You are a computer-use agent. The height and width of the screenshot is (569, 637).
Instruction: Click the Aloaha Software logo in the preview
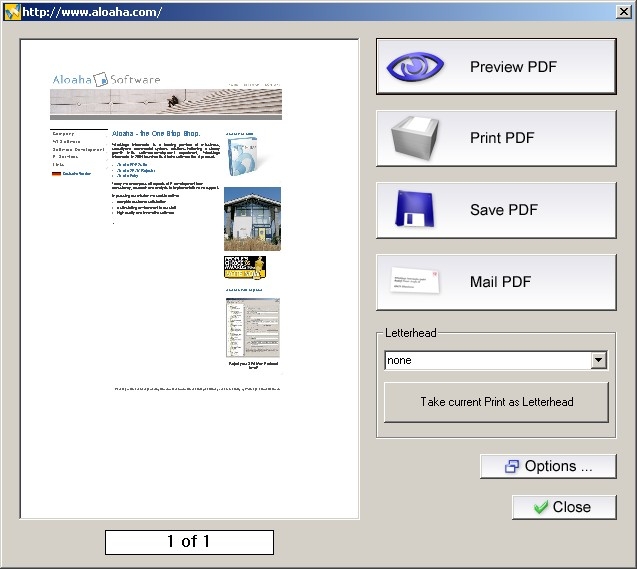pos(106,79)
